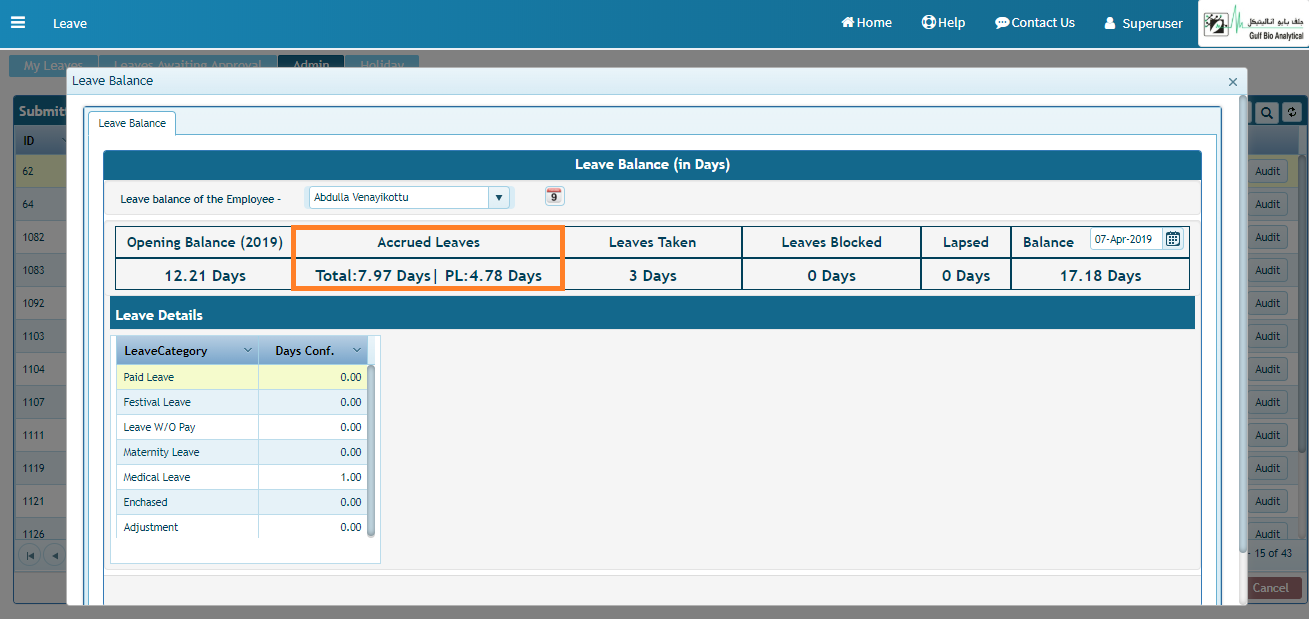This screenshot has height=619, width=1309.
Task: Select the Festival Leave row
Action: 242,402
